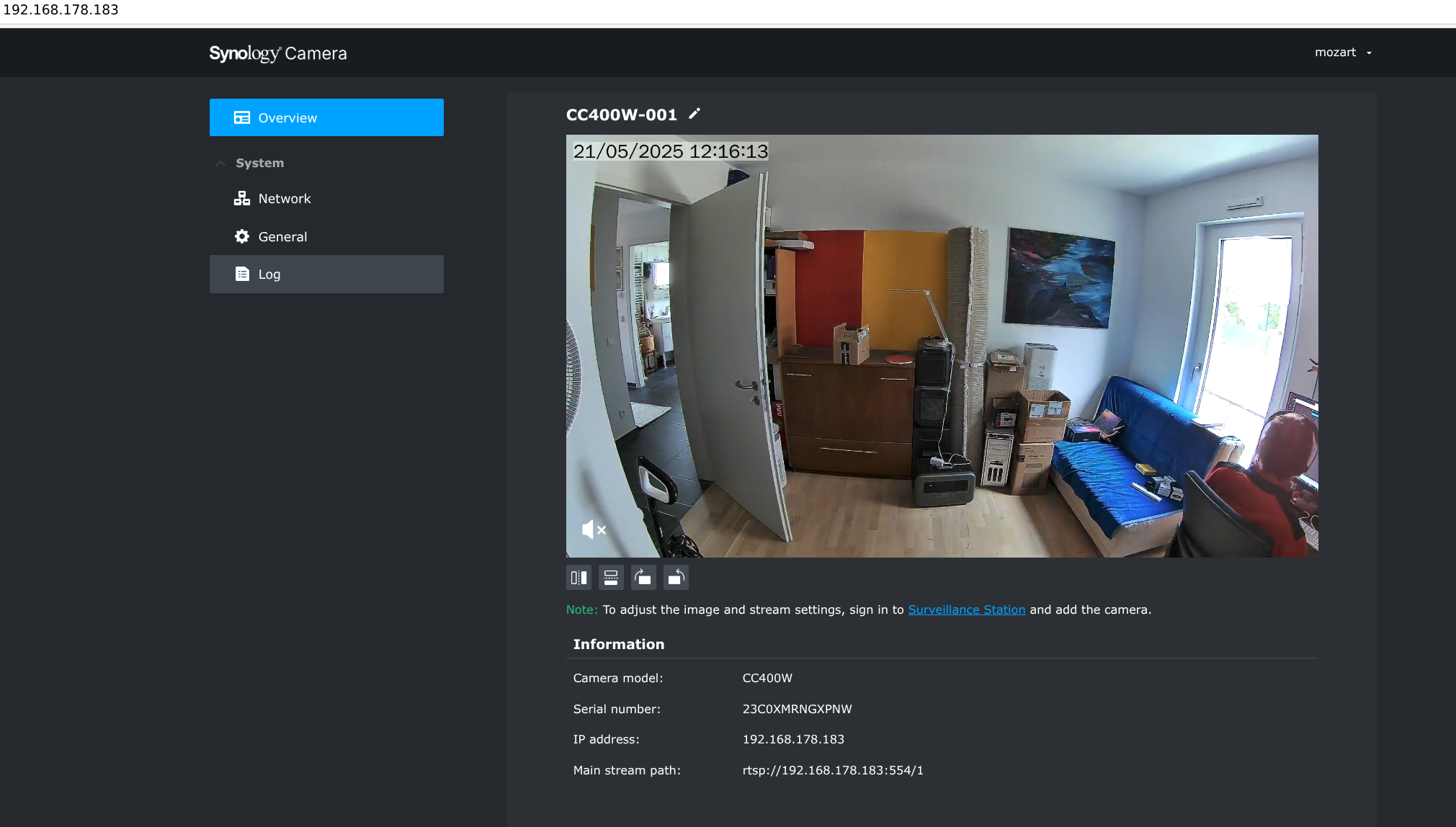This screenshot has width=1456, height=827.
Task: Click the Network sidebar icon
Action: tap(242, 198)
